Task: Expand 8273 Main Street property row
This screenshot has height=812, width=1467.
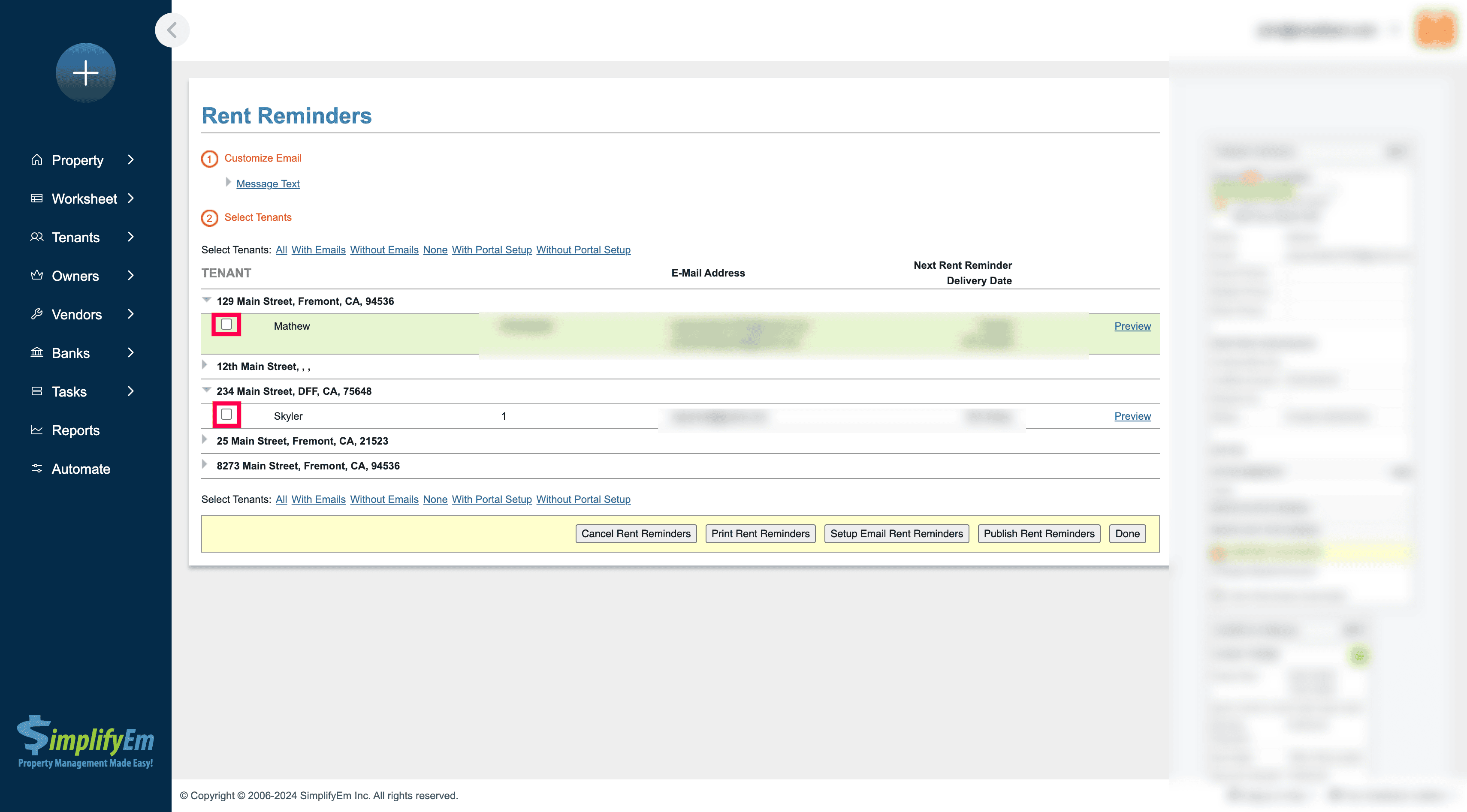Action: tap(205, 465)
